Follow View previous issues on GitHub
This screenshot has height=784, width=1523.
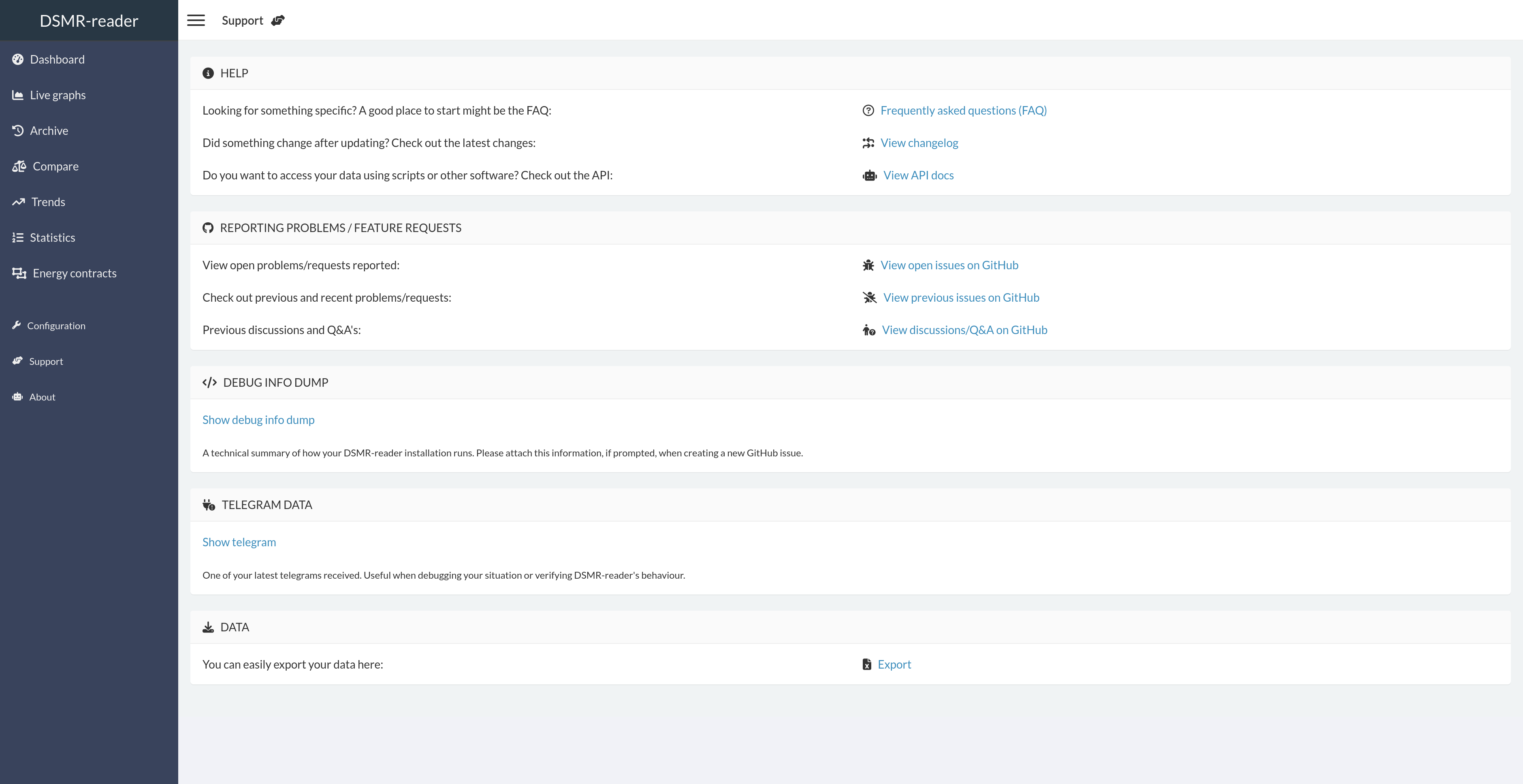(x=961, y=297)
